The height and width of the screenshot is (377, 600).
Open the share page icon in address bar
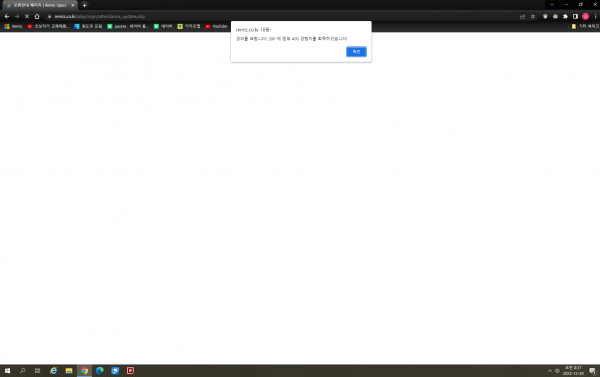click(522, 16)
